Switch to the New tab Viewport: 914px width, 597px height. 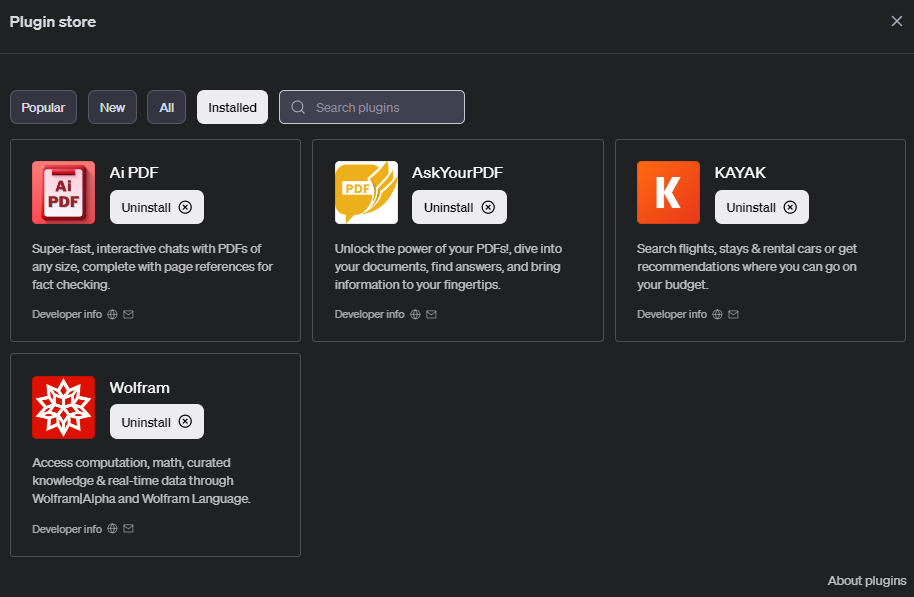point(113,107)
